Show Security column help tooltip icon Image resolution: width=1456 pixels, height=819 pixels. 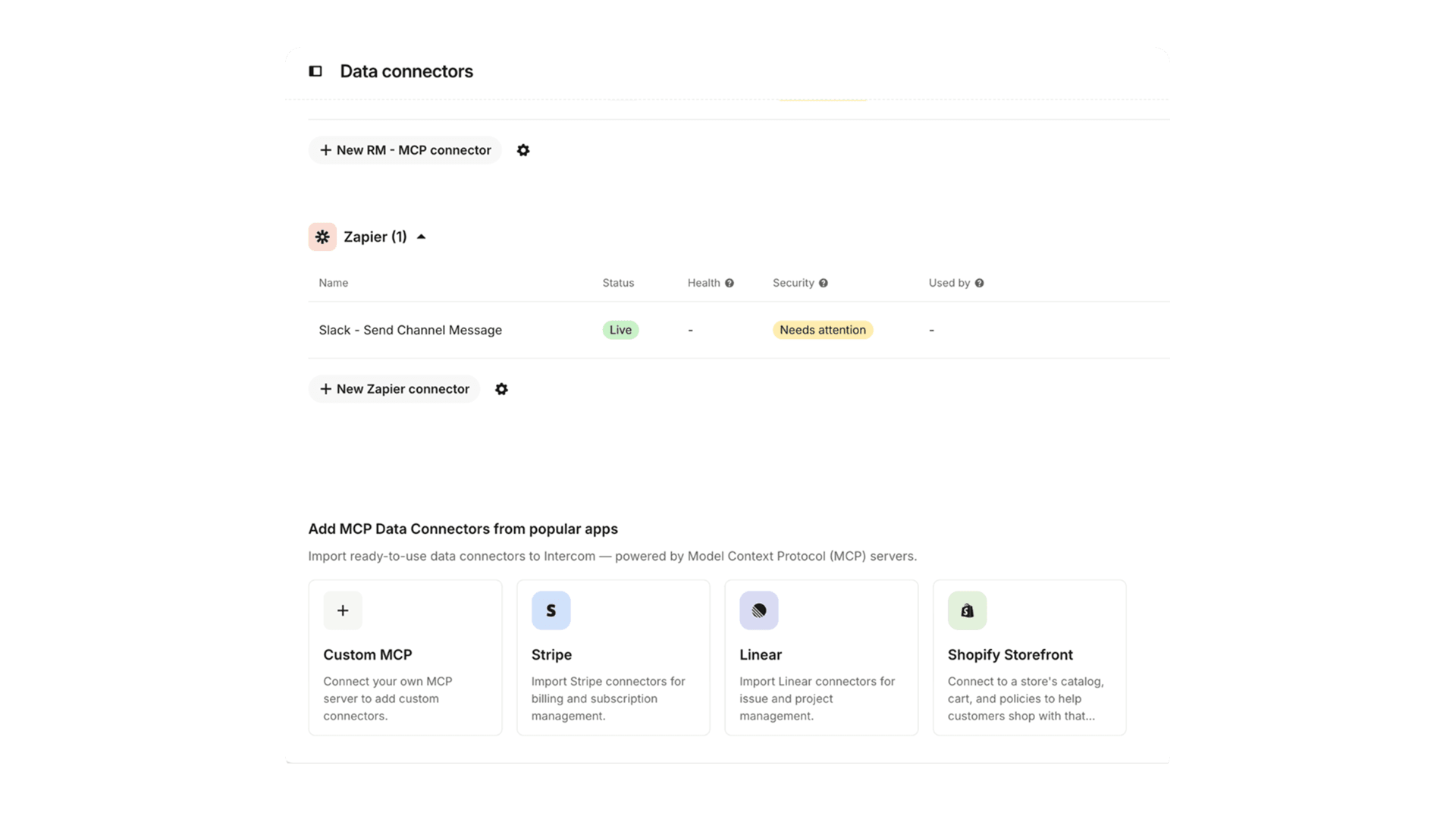pyautogui.click(x=824, y=283)
